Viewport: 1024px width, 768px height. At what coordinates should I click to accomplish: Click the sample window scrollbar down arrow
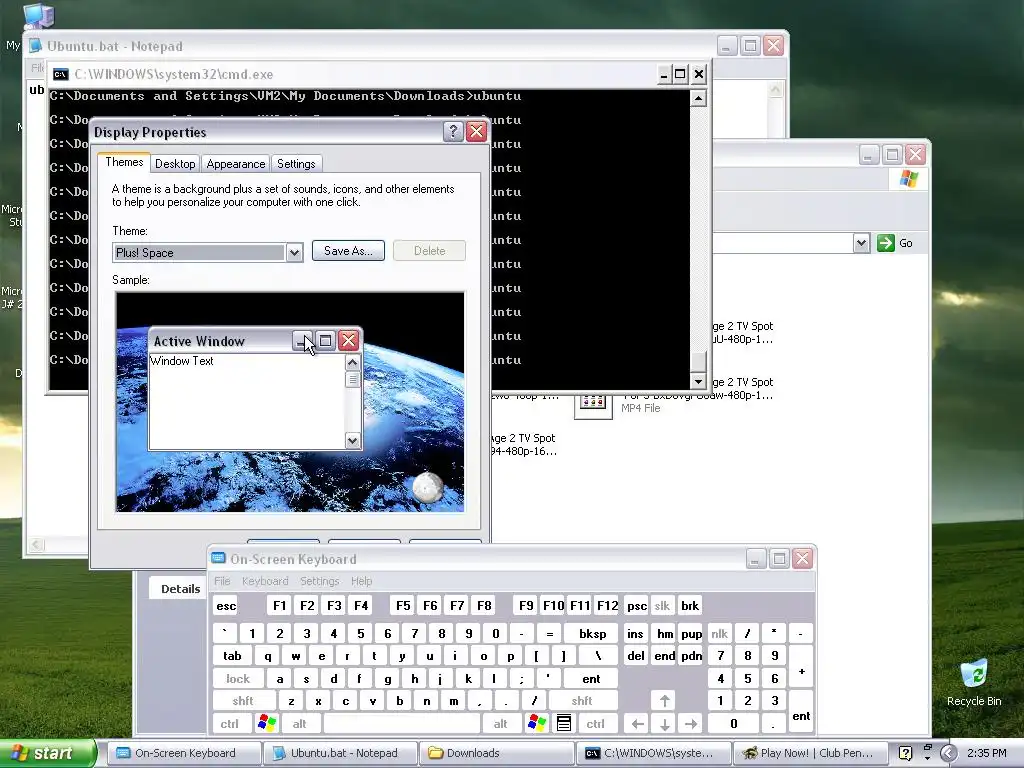pos(353,441)
